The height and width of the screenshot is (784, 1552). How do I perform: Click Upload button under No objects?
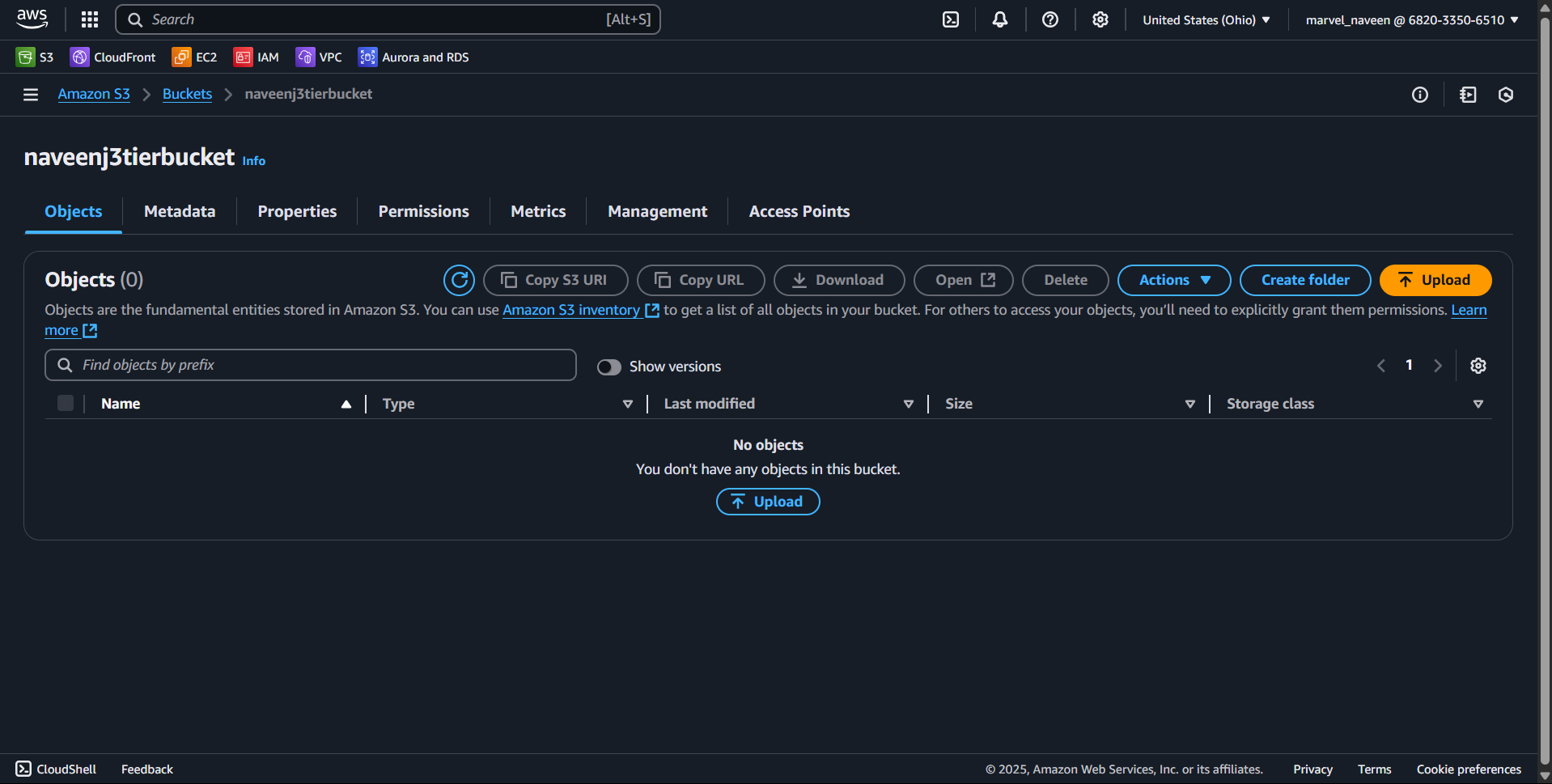(x=768, y=502)
